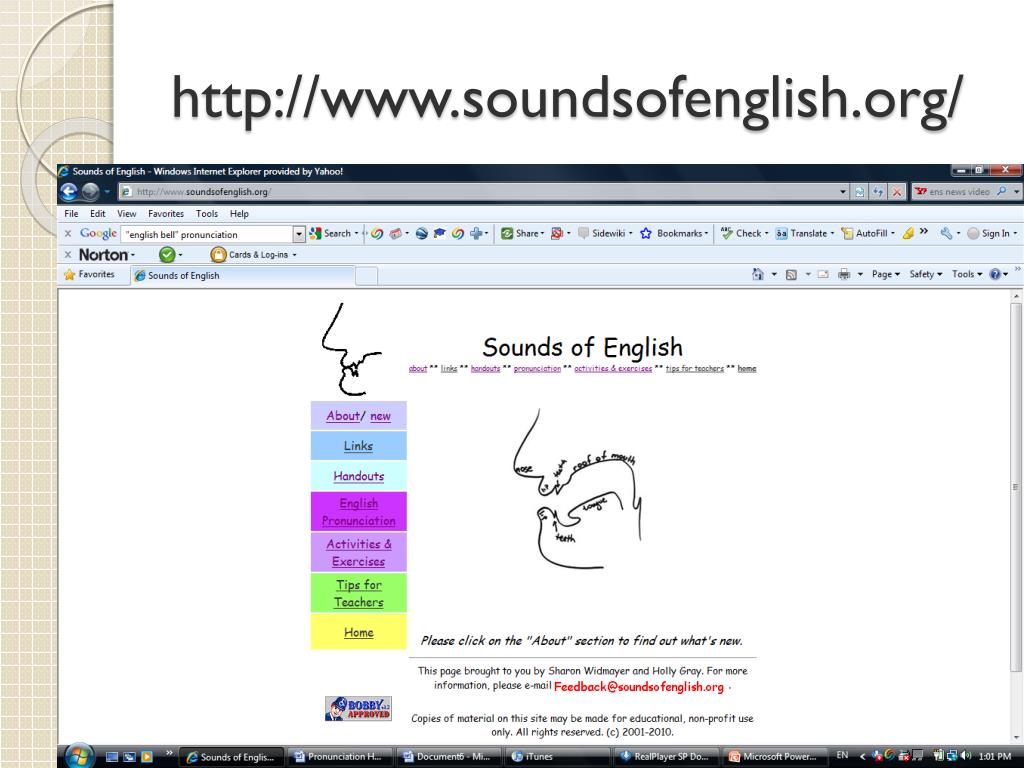
Task: Go back with the browser Back arrow
Action: (69, 191)
